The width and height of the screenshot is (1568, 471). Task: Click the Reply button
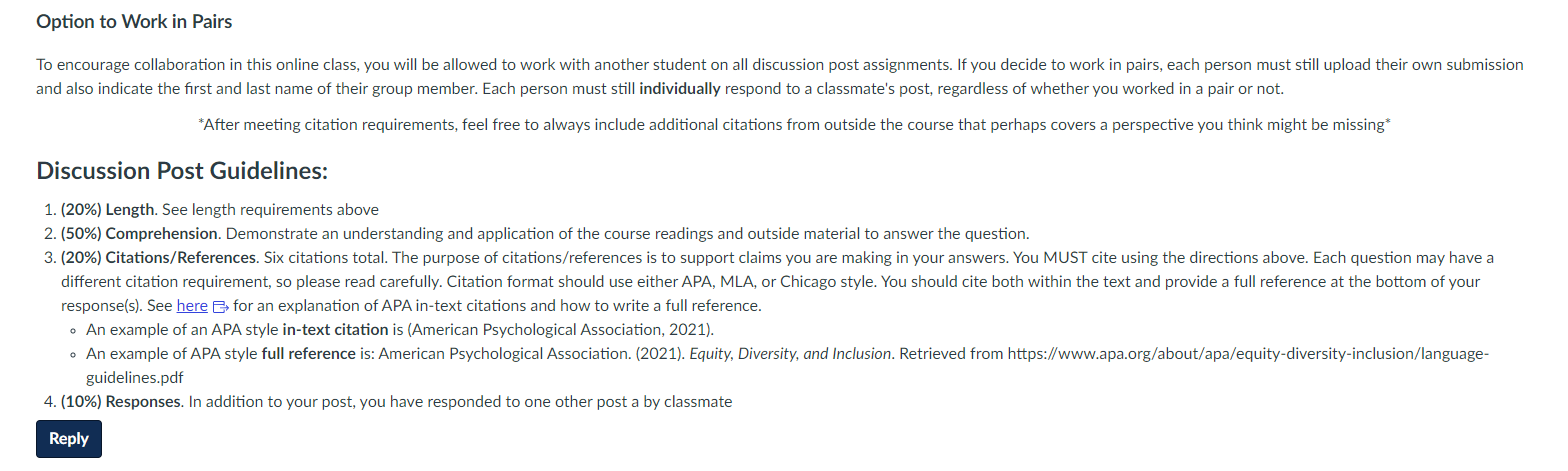point(69,439)
